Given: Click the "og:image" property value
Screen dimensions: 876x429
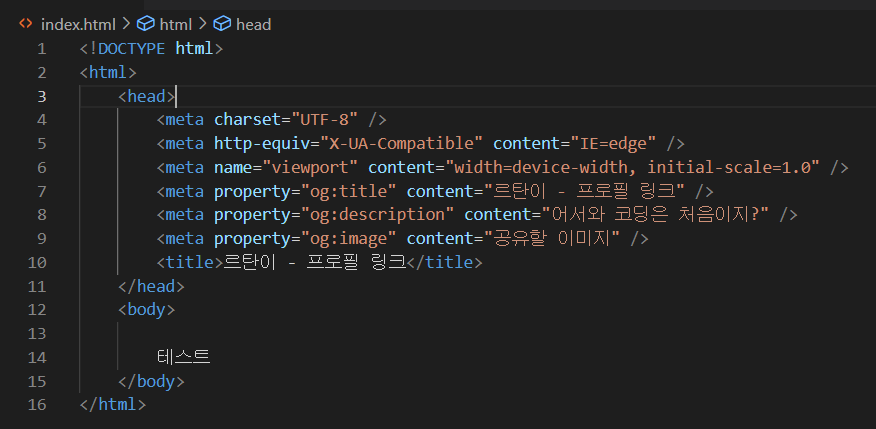Looking at the screenshot, I should point(349,239).
